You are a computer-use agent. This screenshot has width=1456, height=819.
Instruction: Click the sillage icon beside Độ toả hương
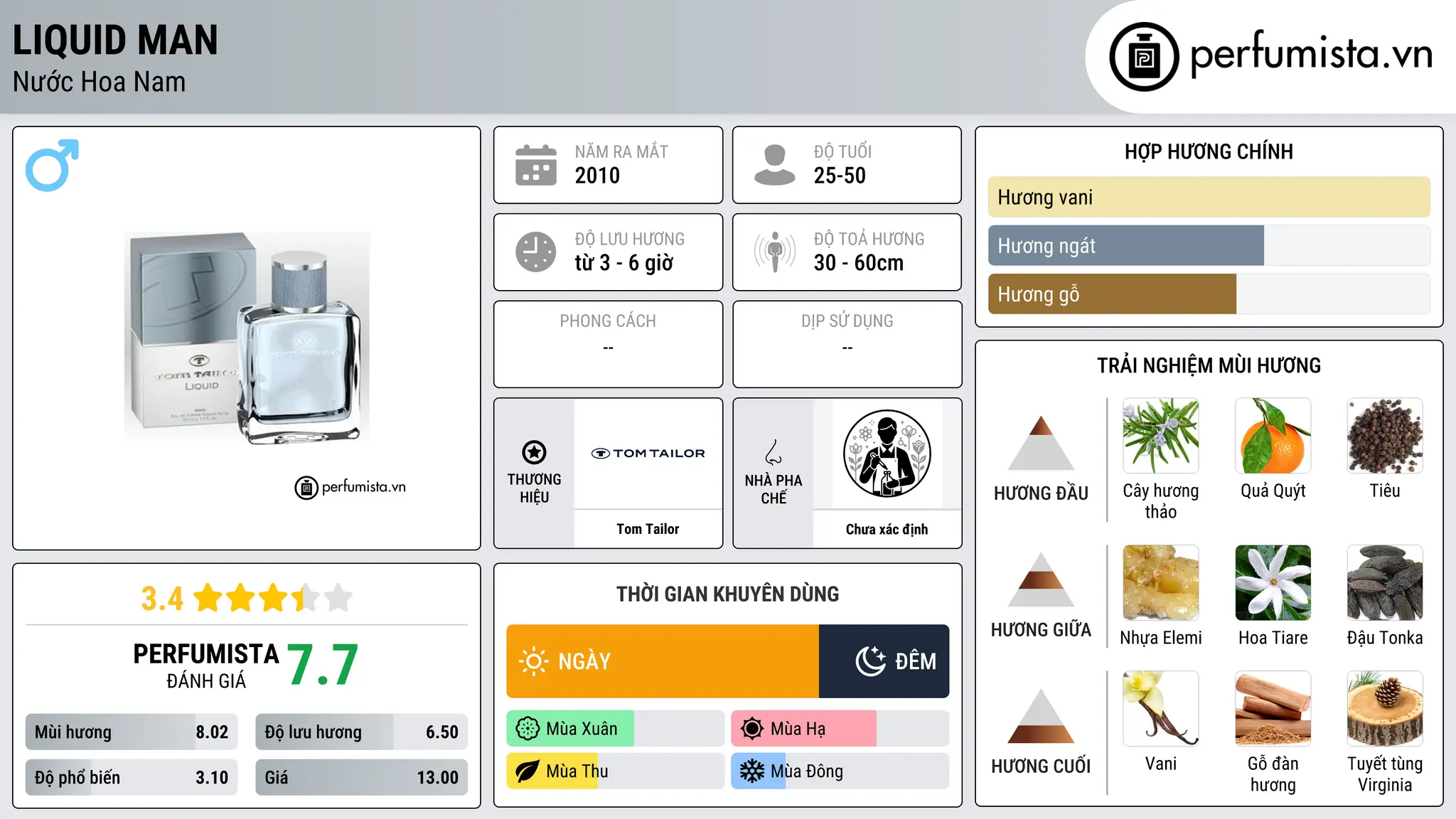[774, 252]
